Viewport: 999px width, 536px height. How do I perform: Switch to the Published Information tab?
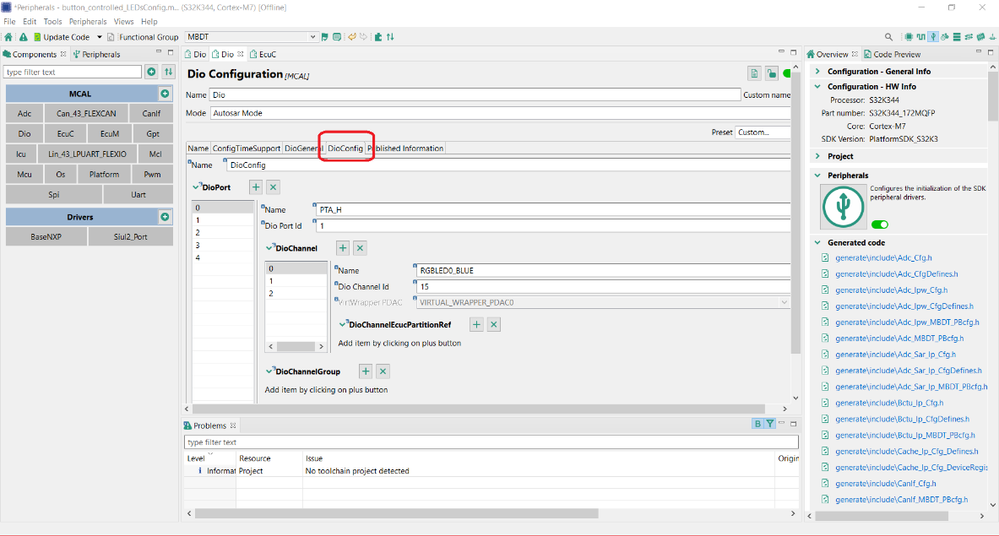[x=407, y=148]
